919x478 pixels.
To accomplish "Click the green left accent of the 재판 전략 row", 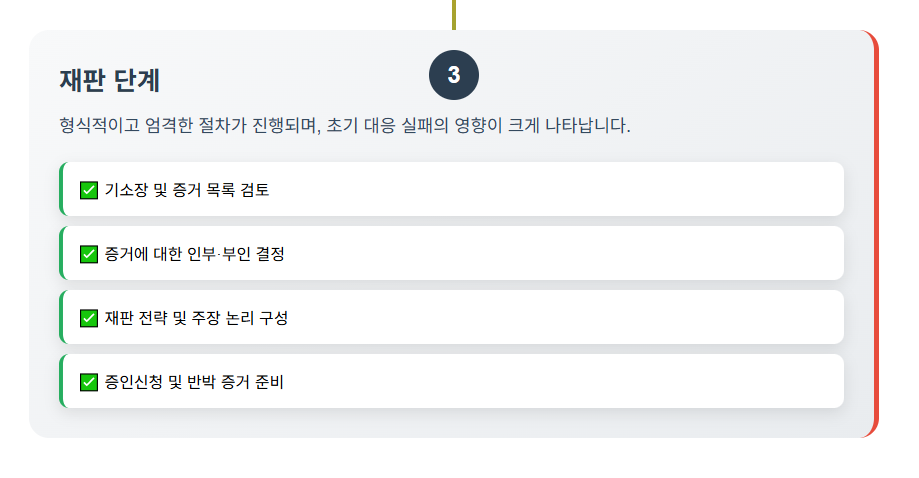I will [x=61, y=317].
